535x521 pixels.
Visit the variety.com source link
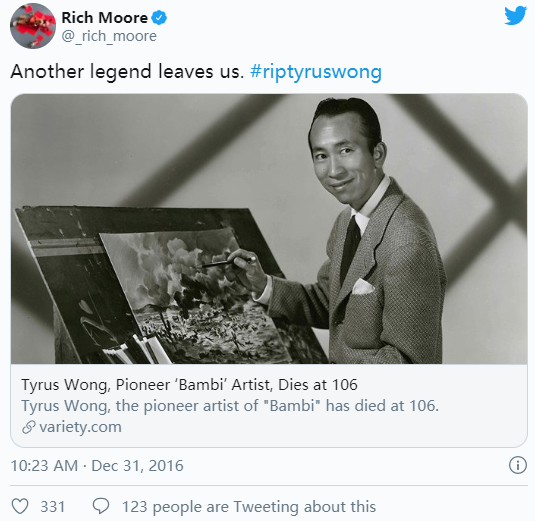(x=81, y=427)
